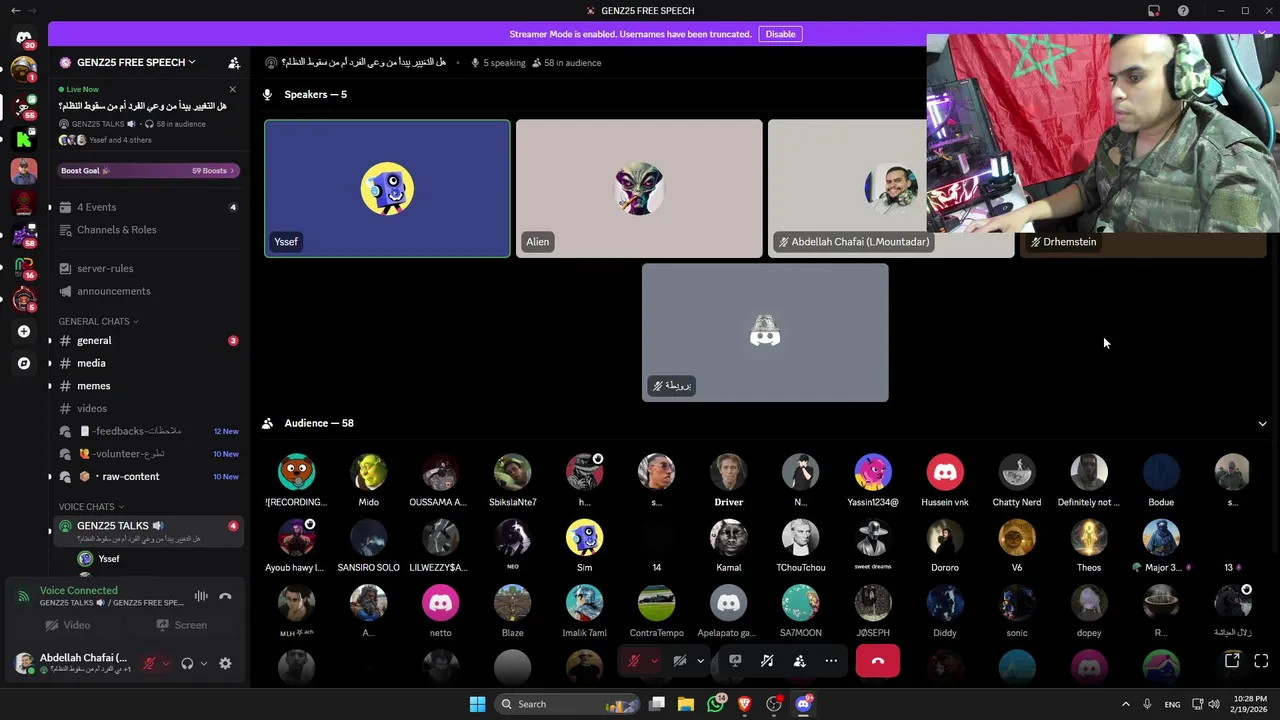Dismiss the Live Now stage banner

(233, 89)
